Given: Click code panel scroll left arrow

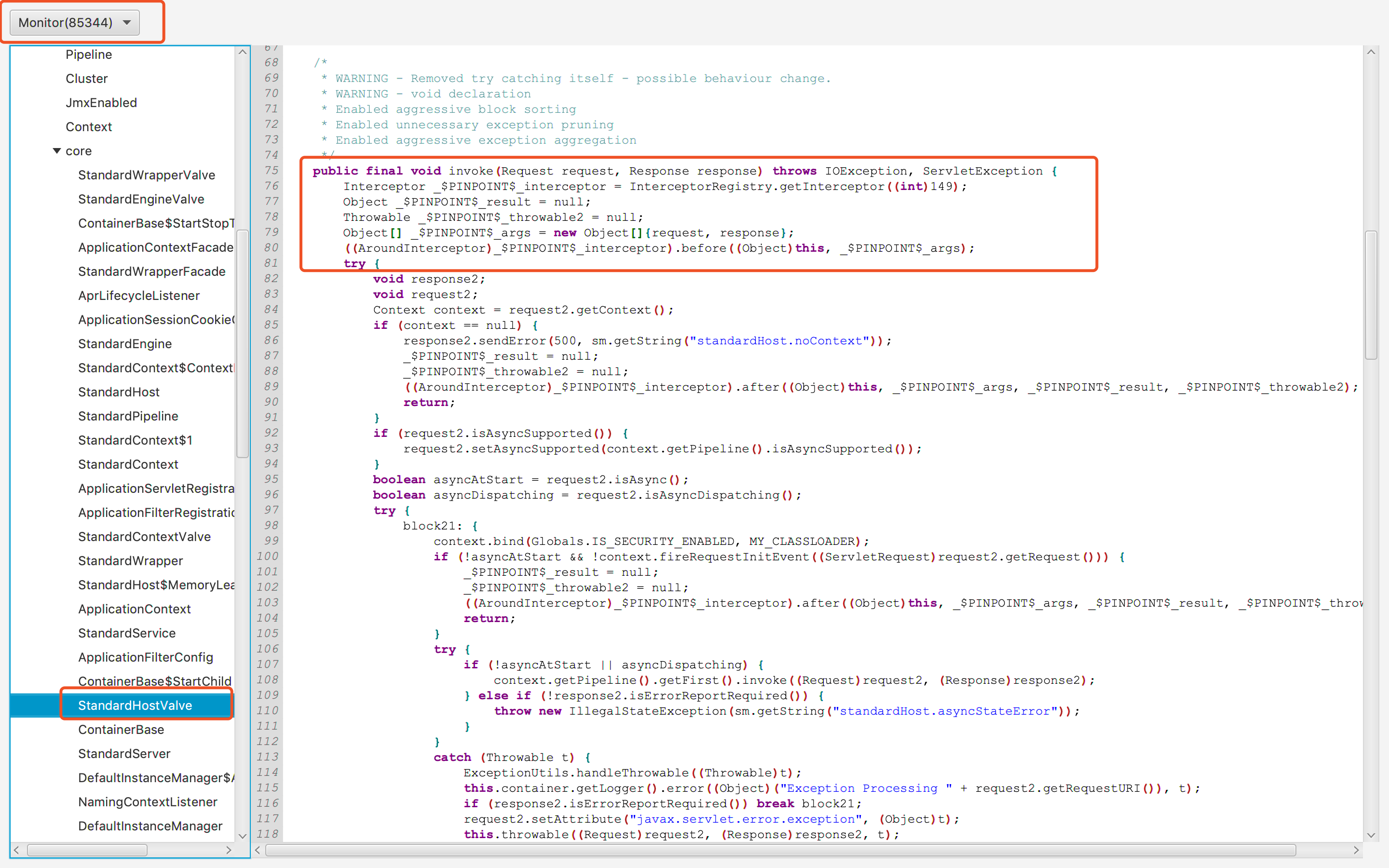Looking at the screenshot, I should (x=258, y=850).
